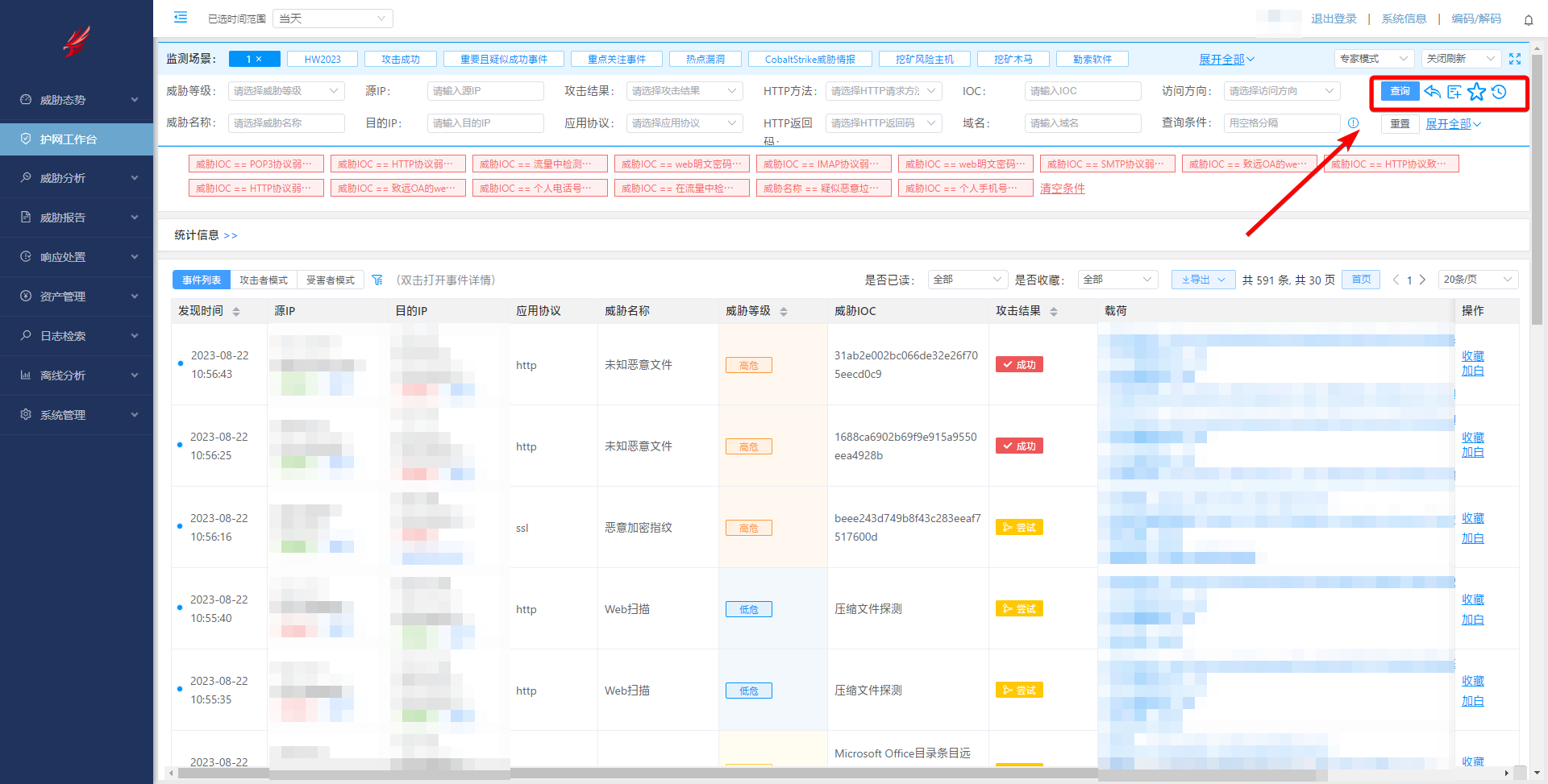Viewport: 1548px width, 784px height.
Task: Select the 攻击成功 monitoring scene tag
Action: (401, 59)
